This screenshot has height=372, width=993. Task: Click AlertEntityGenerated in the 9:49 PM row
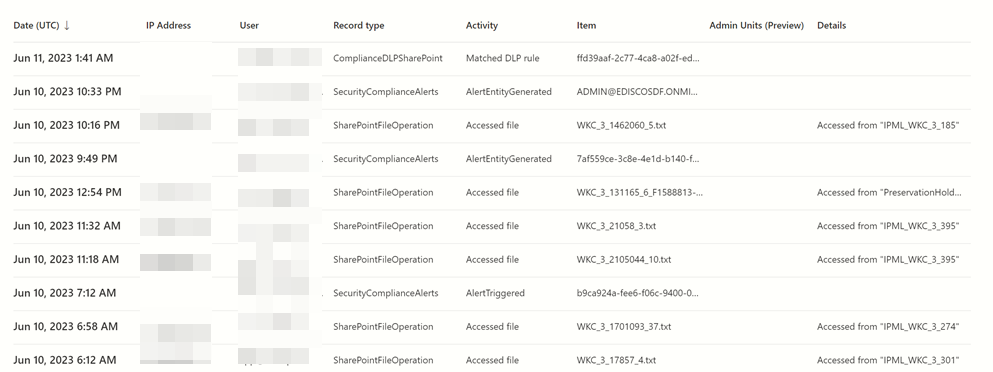click(509, 159)
